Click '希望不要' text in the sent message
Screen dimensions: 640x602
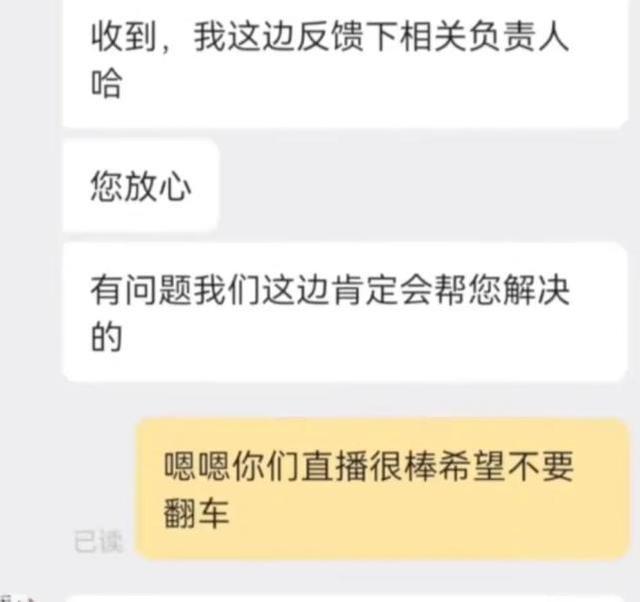click(506, 466)
